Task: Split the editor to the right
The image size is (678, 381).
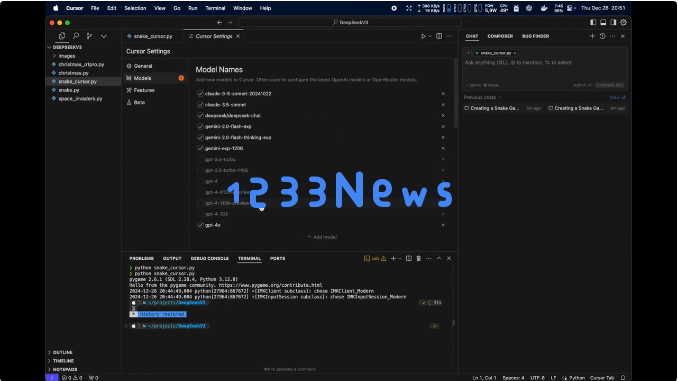Action: click(x=439, y=36)
